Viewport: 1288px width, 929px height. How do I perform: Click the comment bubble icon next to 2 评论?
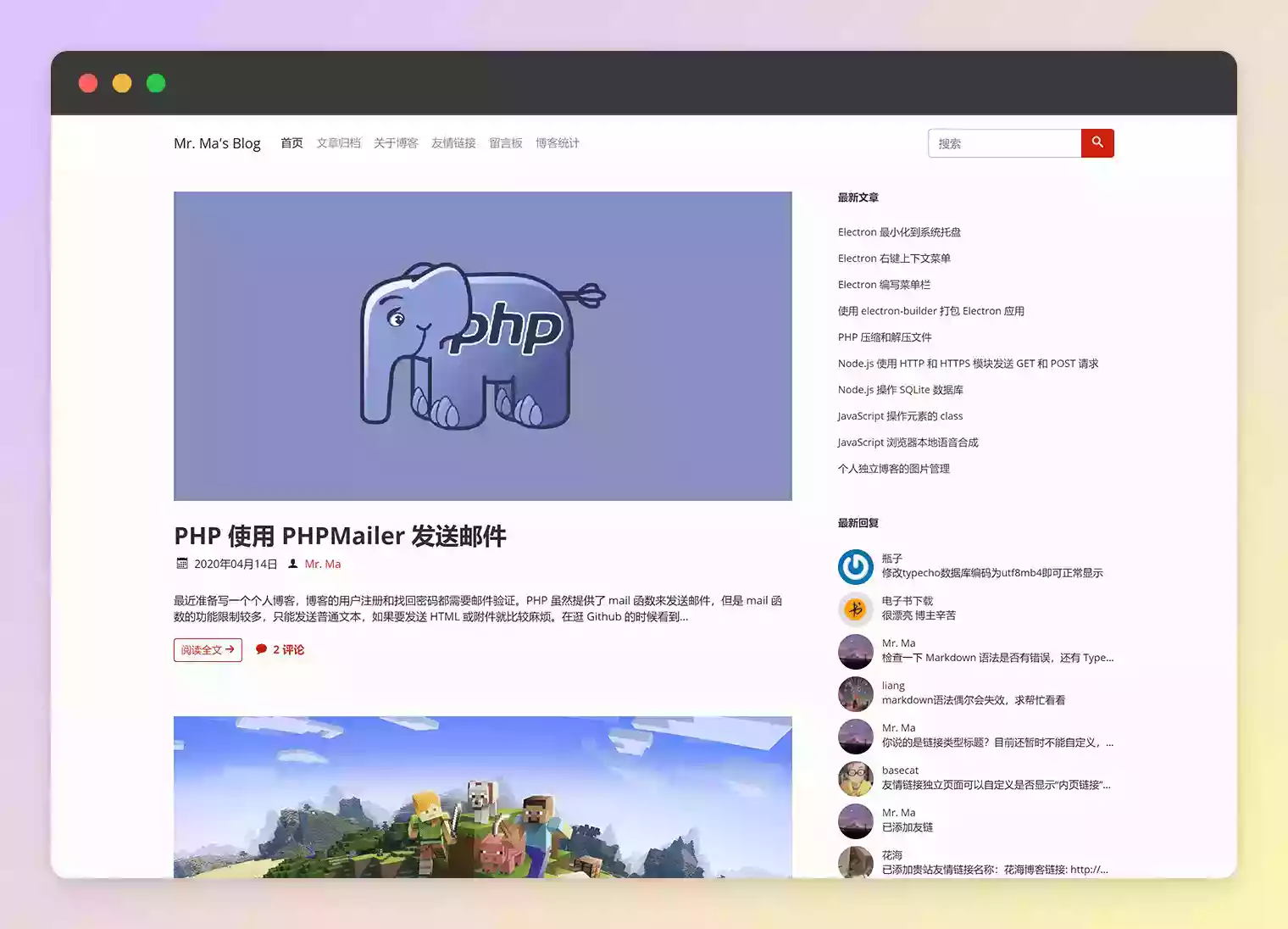click(x=261, y=648)
